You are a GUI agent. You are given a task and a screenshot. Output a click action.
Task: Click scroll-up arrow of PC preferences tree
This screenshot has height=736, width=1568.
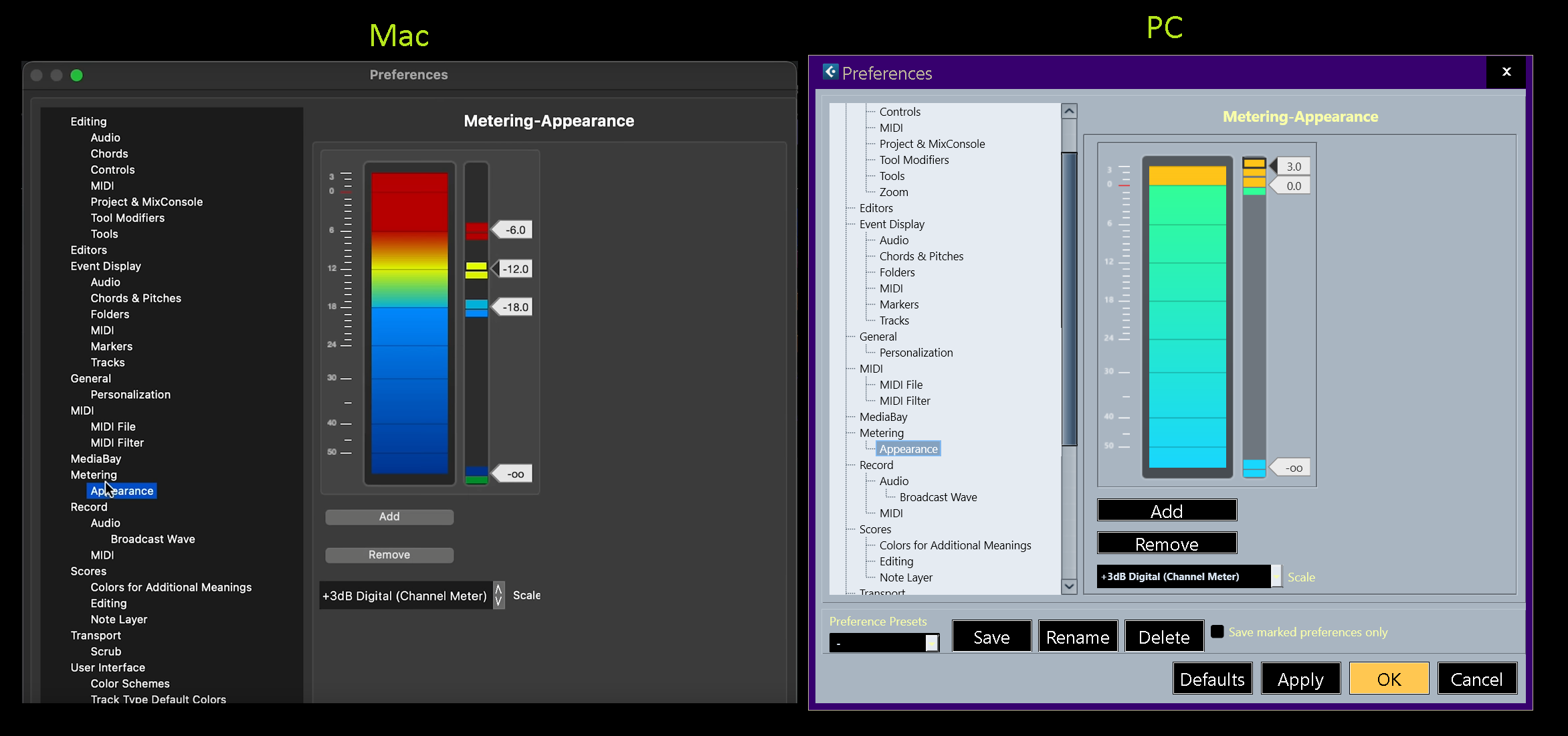(1069, 112)
